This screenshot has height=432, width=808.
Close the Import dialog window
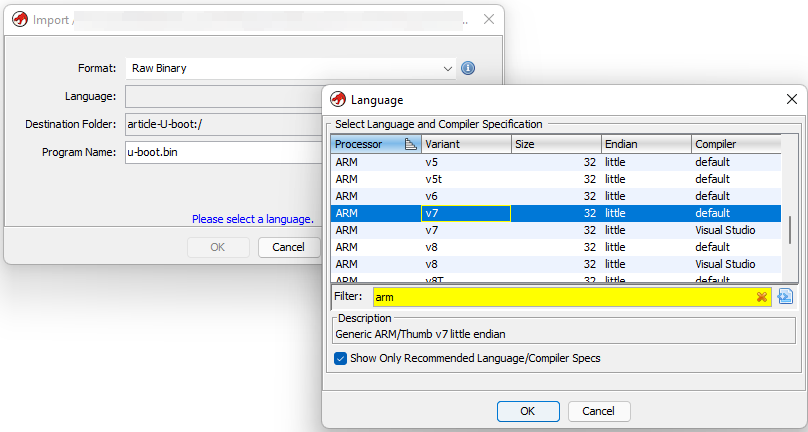click(489, 20)
